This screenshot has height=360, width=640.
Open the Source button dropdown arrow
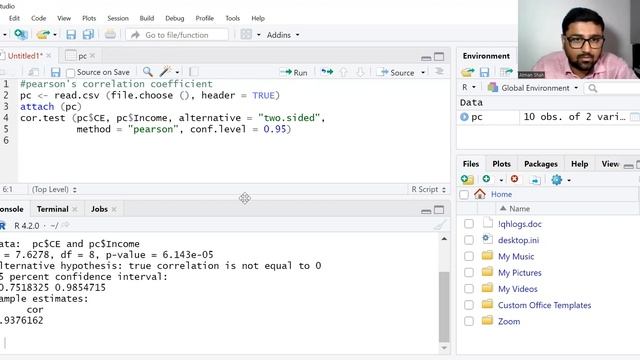(x=423, y=73)
